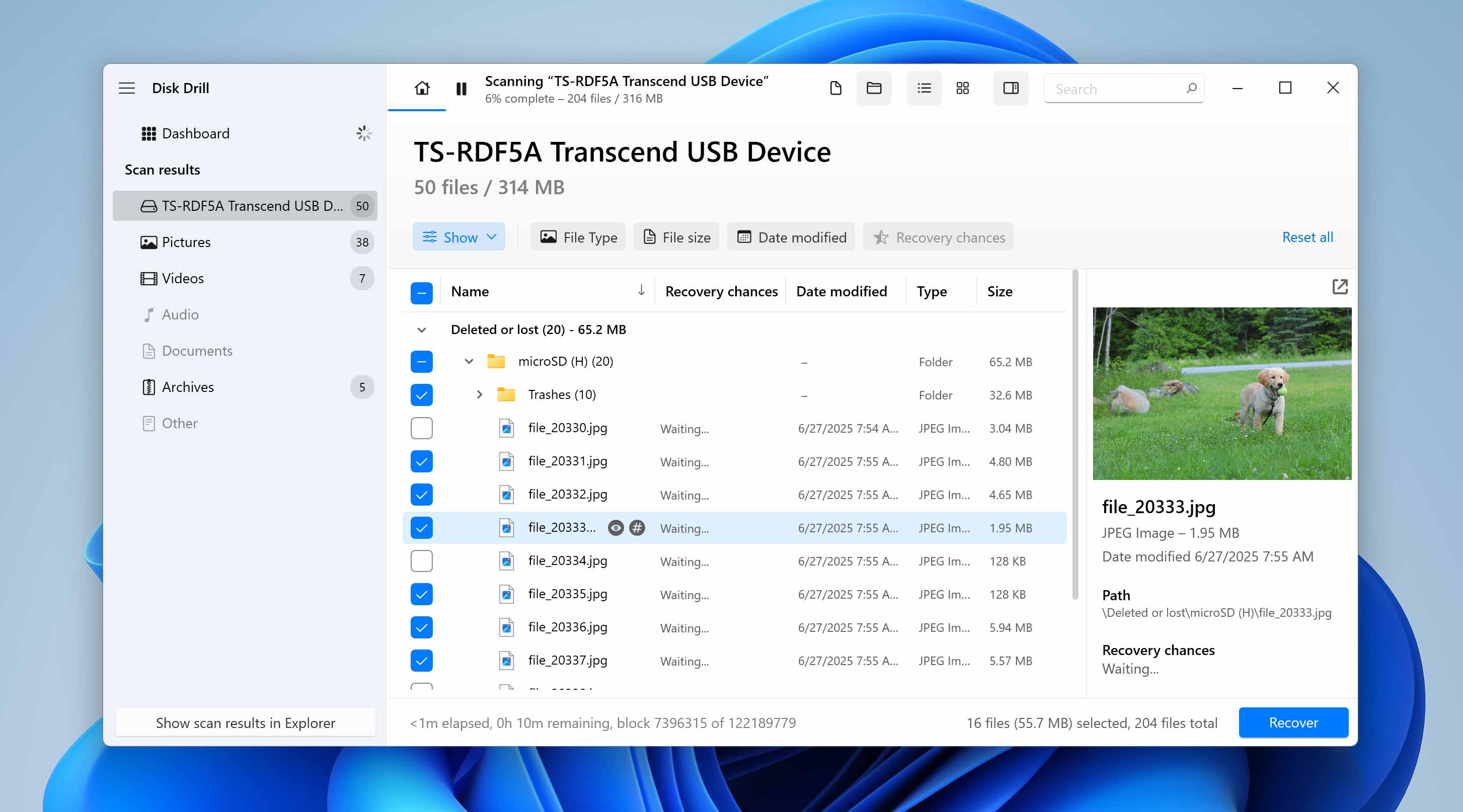Click the Dashboard grid icon
The width and height of the screenshot is (1463, 812).
(x=149, y=133)
